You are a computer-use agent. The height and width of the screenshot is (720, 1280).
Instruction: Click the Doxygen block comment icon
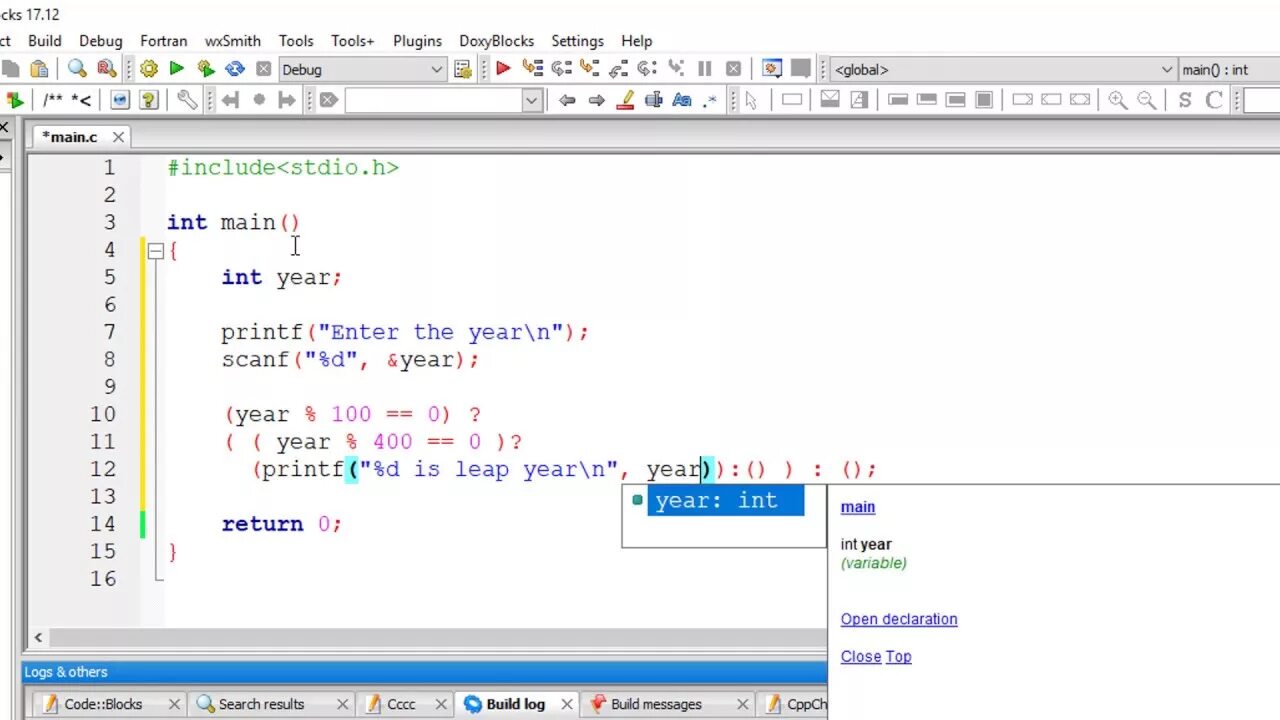52,99
